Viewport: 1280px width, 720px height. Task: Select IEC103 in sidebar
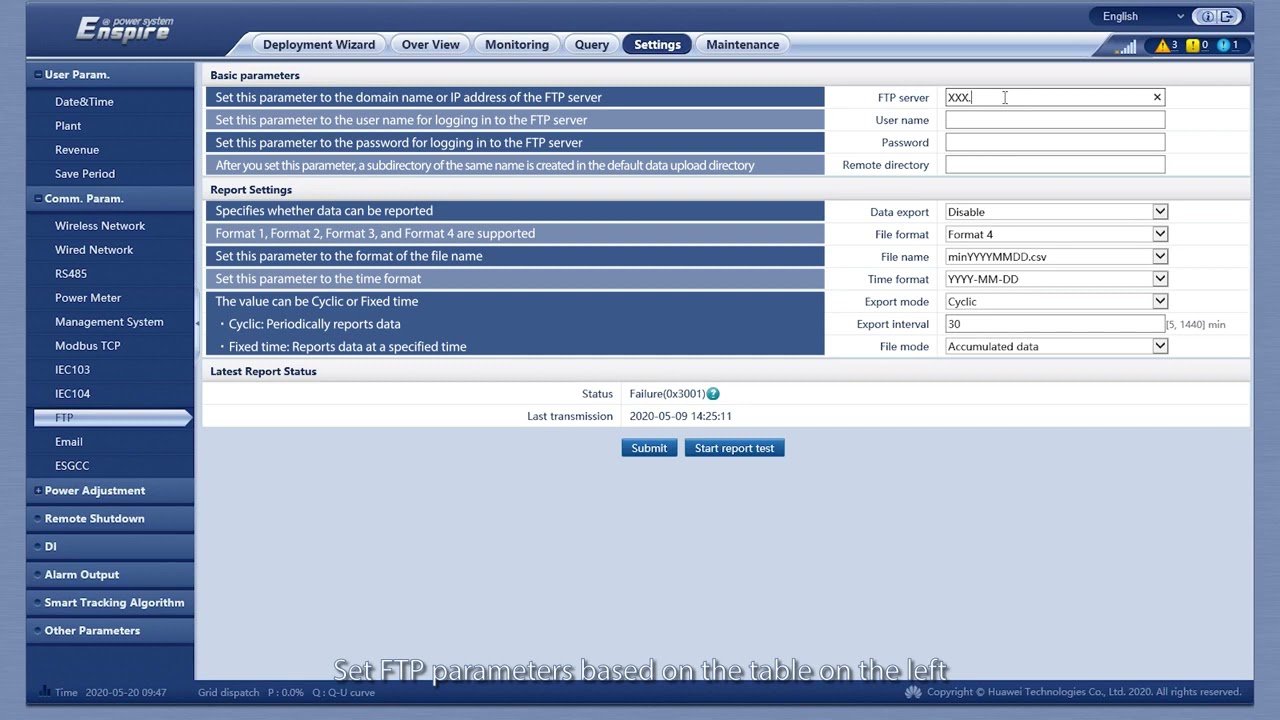tap(72, 370)
